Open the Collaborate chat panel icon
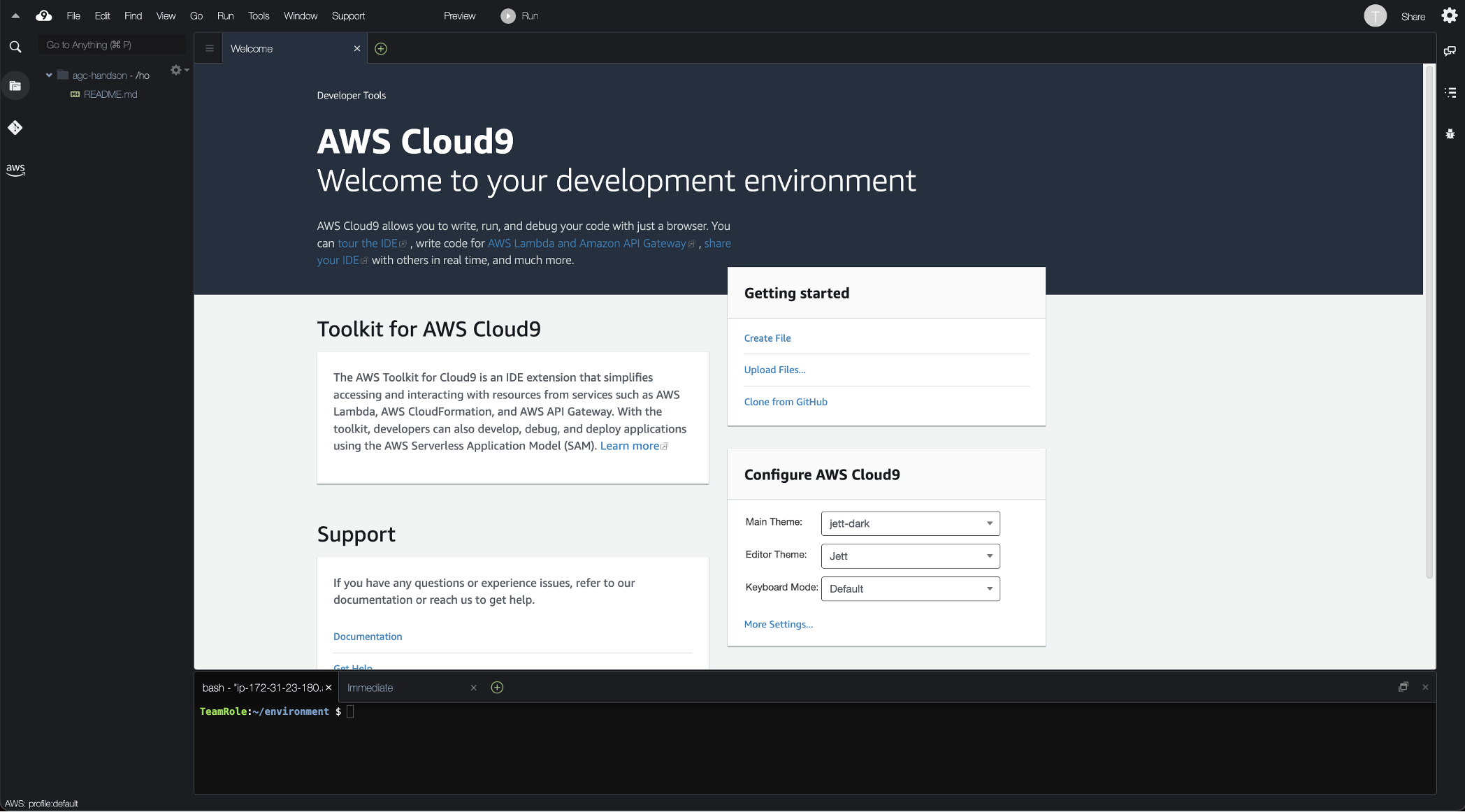1465x812 pixels. [1450, 51]
